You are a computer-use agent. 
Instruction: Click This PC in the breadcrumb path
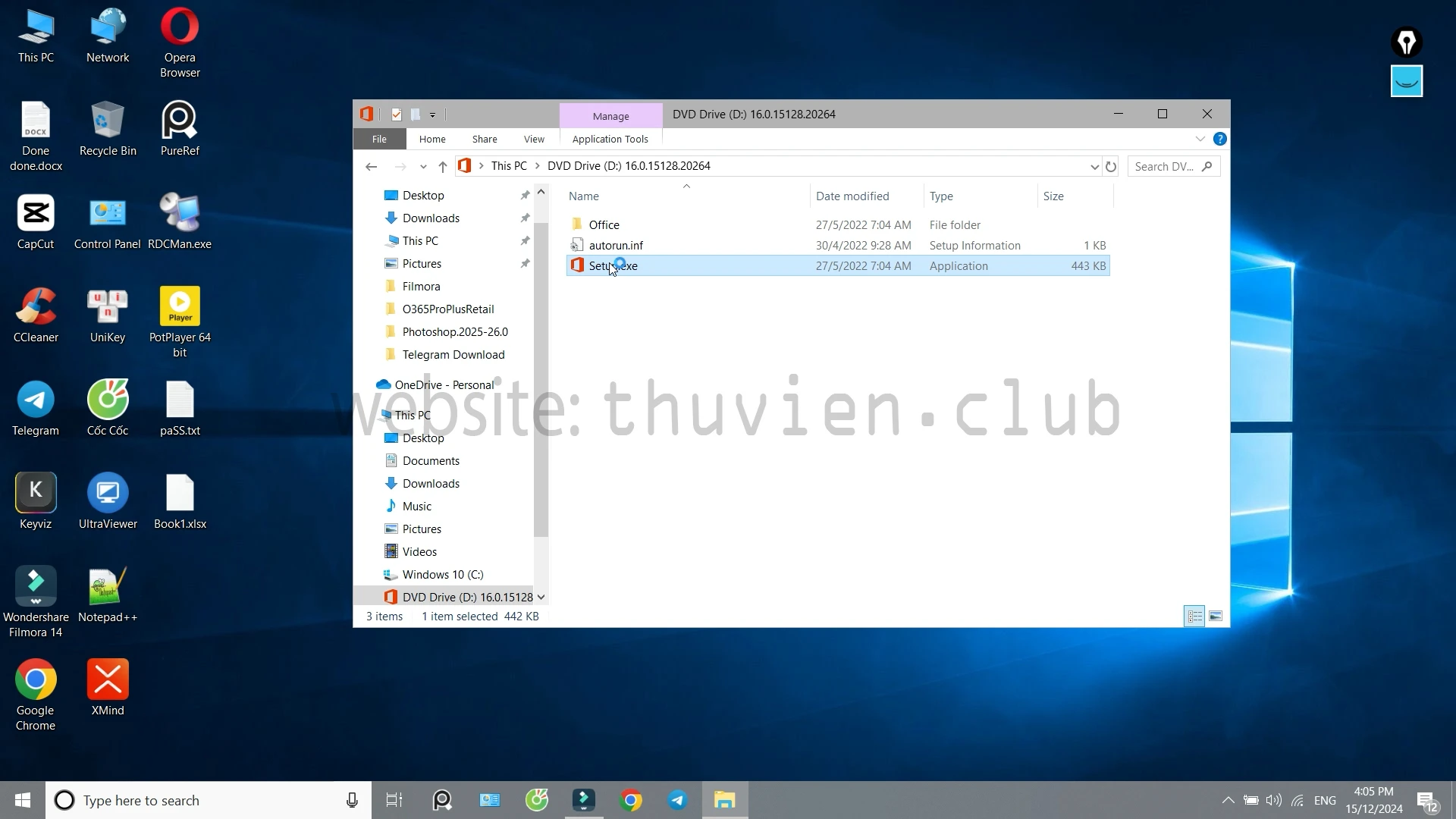point(508,166)
